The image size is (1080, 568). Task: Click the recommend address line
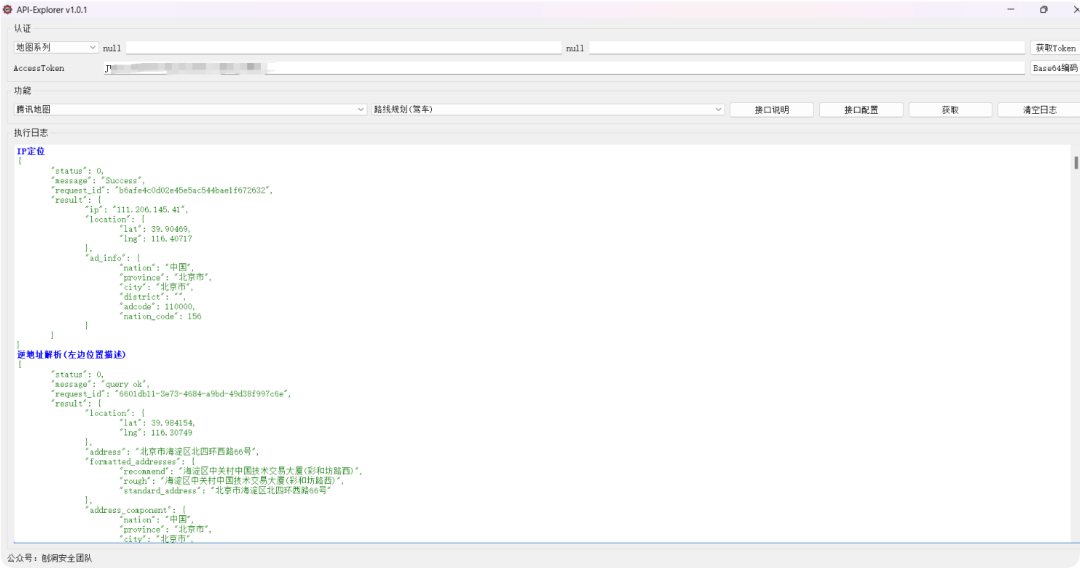click(x=241, y=471)
